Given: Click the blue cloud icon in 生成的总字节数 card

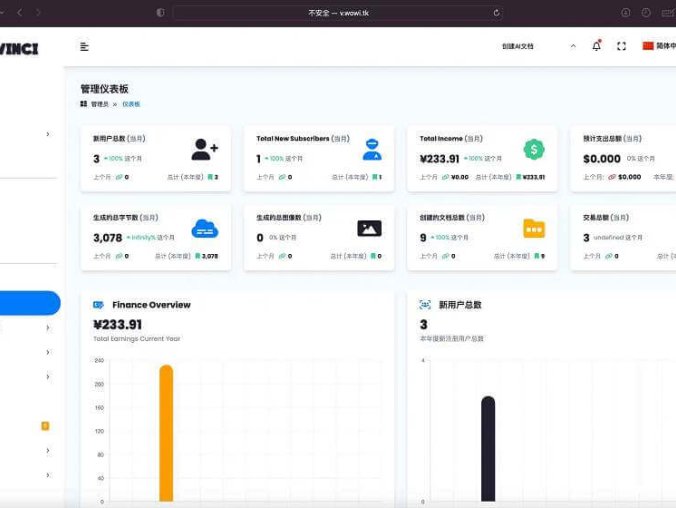Looking at the screenshot, I should tap(204, 229).
